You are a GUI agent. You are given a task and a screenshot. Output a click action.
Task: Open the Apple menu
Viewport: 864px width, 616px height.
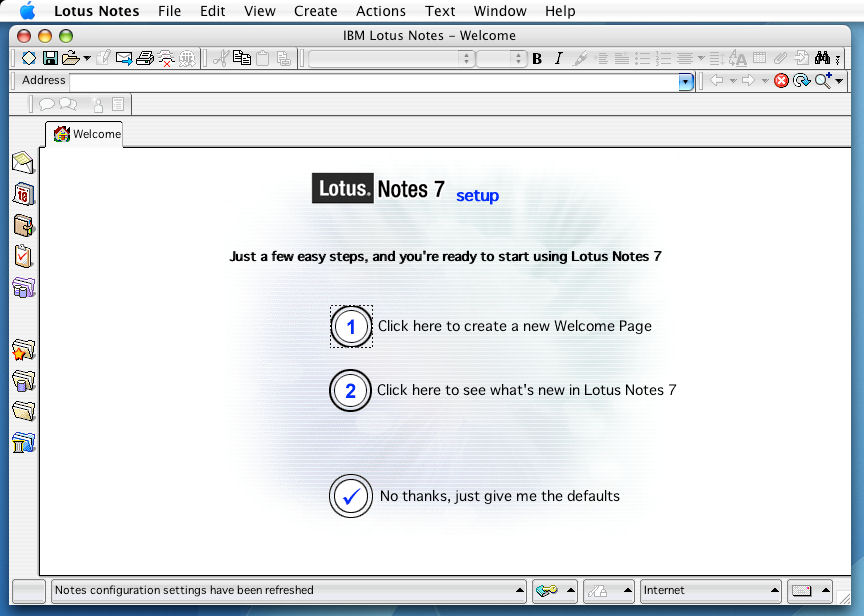click(x=27, y=10)
